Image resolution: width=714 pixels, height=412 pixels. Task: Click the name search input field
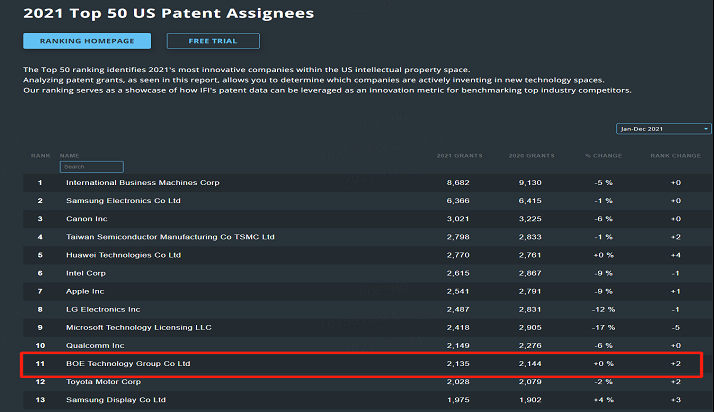pyautogui.click(x=92, y=167)
